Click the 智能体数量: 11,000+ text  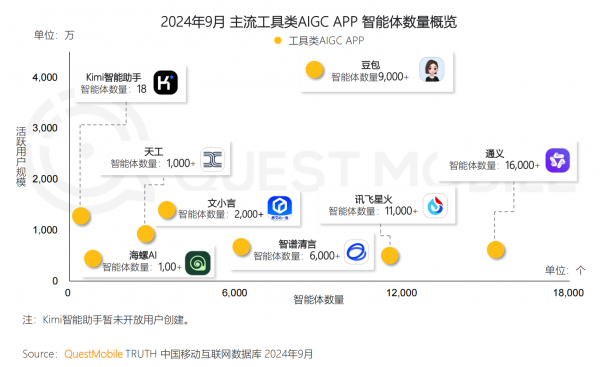(x=373, y=211)
